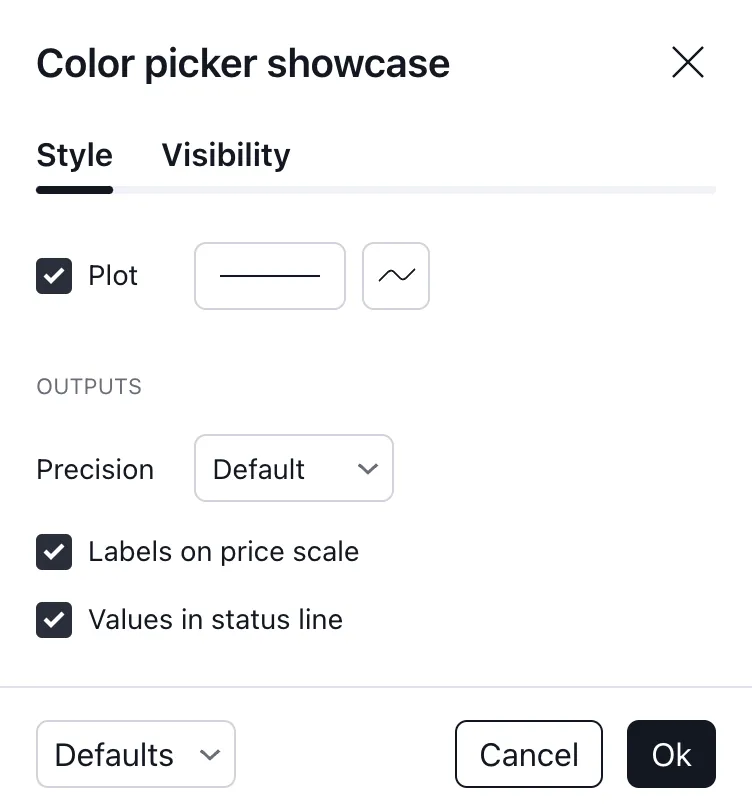Image resolution: width=752 pixels, height=810 pixels.
Task: Open the plot line type icon button
Action: tap(396, 276)
